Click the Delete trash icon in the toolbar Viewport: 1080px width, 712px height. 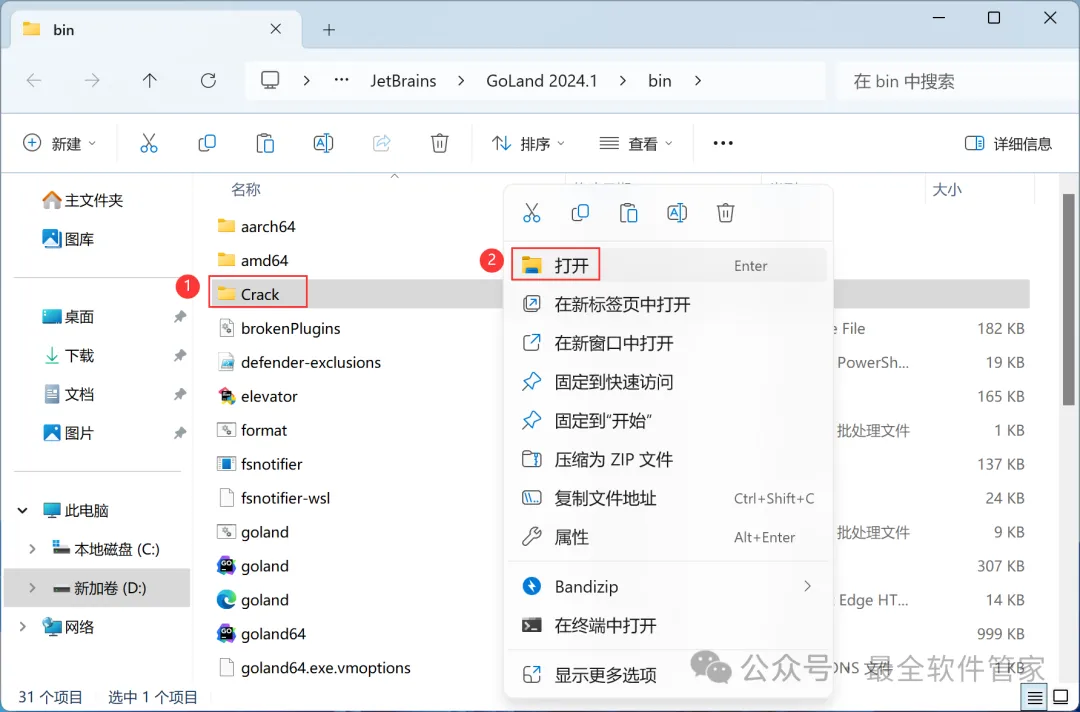pos(439,143)
